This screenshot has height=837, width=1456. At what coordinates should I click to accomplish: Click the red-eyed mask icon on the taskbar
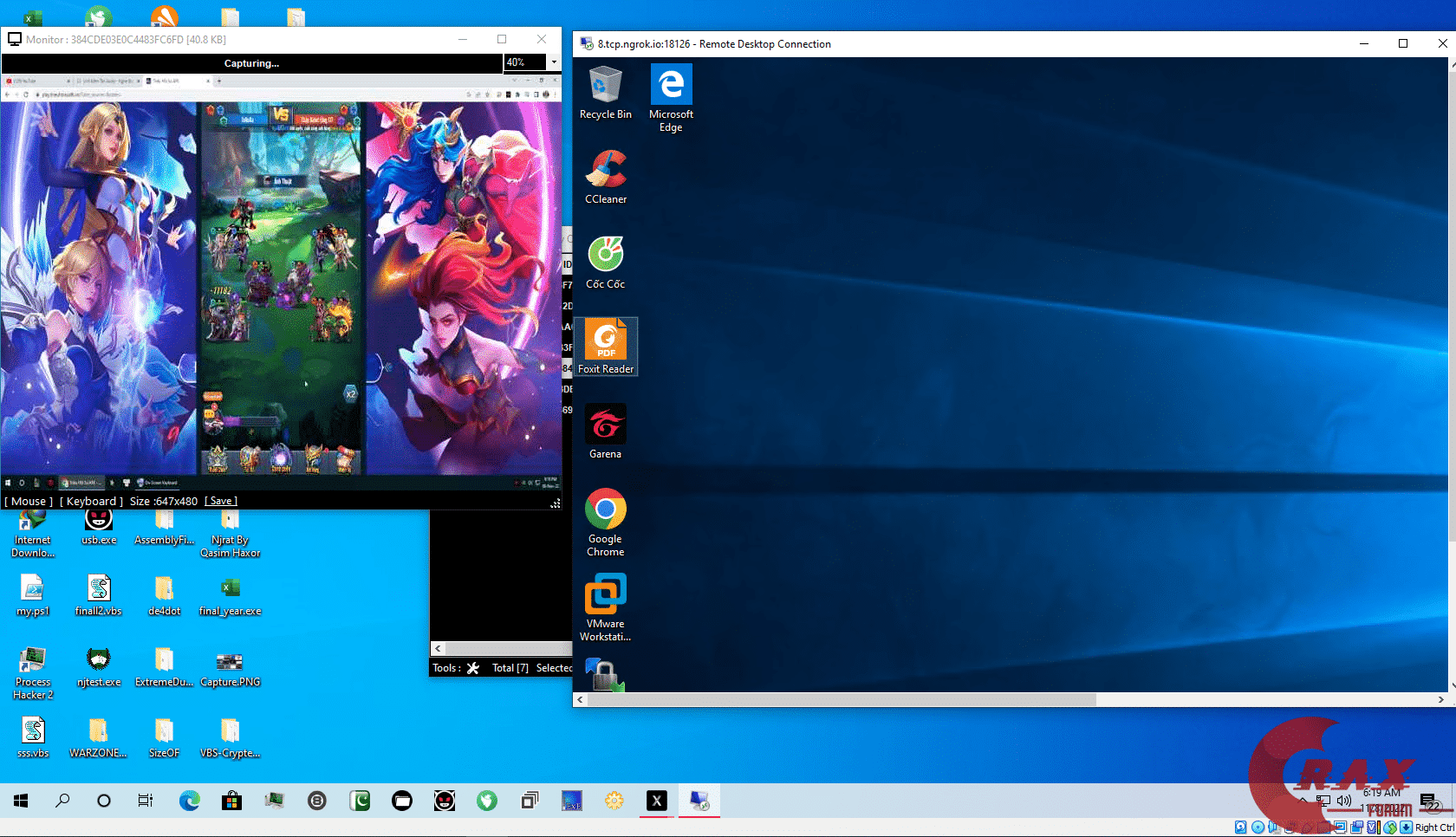(445, 801)
